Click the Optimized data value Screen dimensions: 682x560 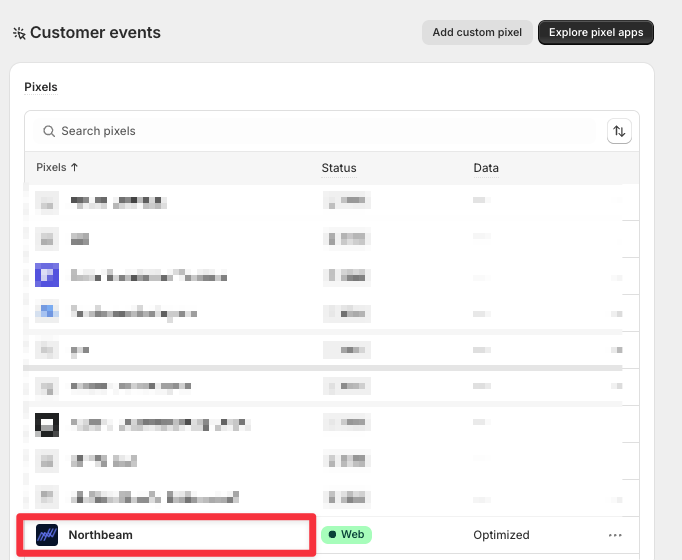click(x=501, y=535)
